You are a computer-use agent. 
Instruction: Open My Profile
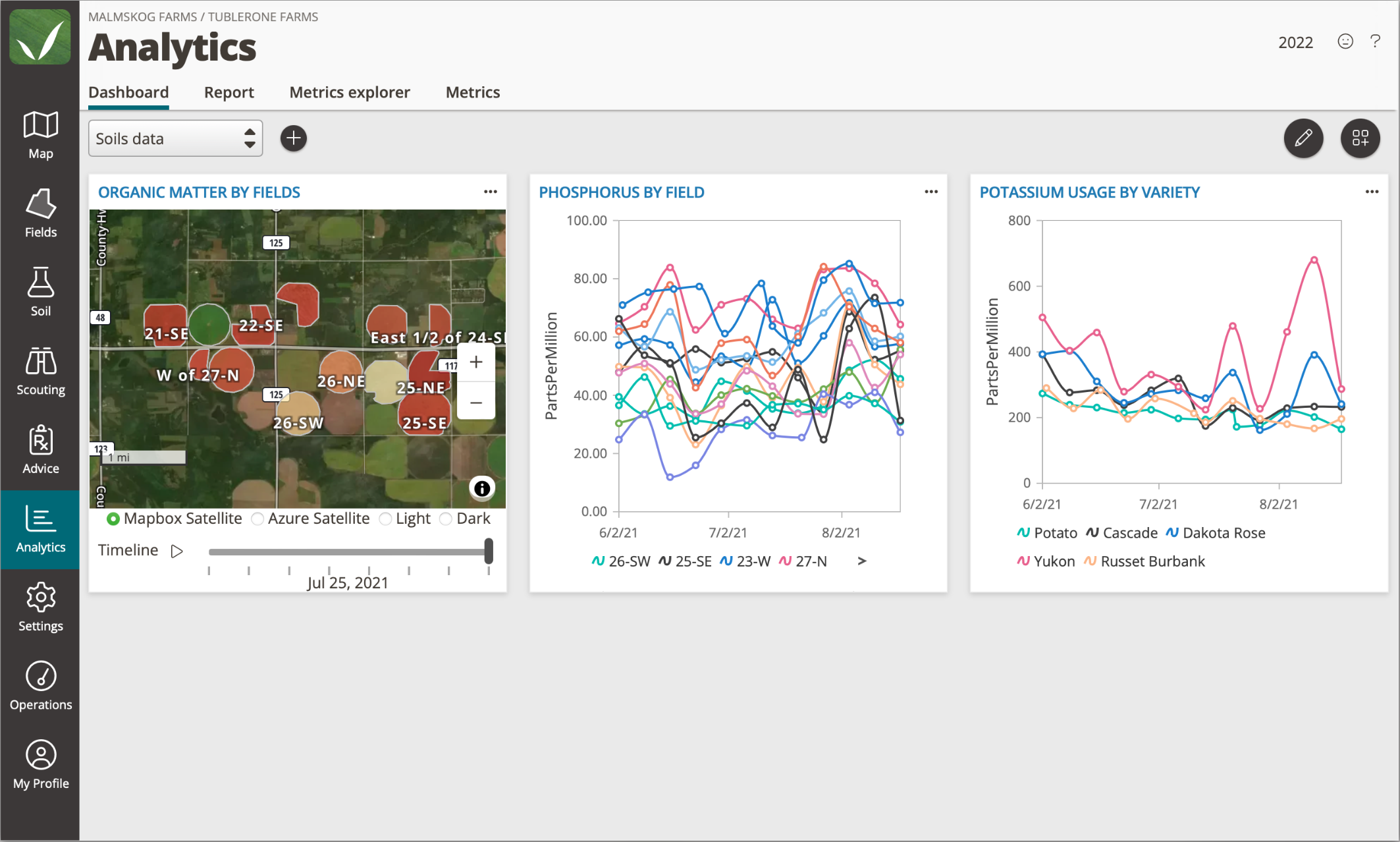point(40,765)
